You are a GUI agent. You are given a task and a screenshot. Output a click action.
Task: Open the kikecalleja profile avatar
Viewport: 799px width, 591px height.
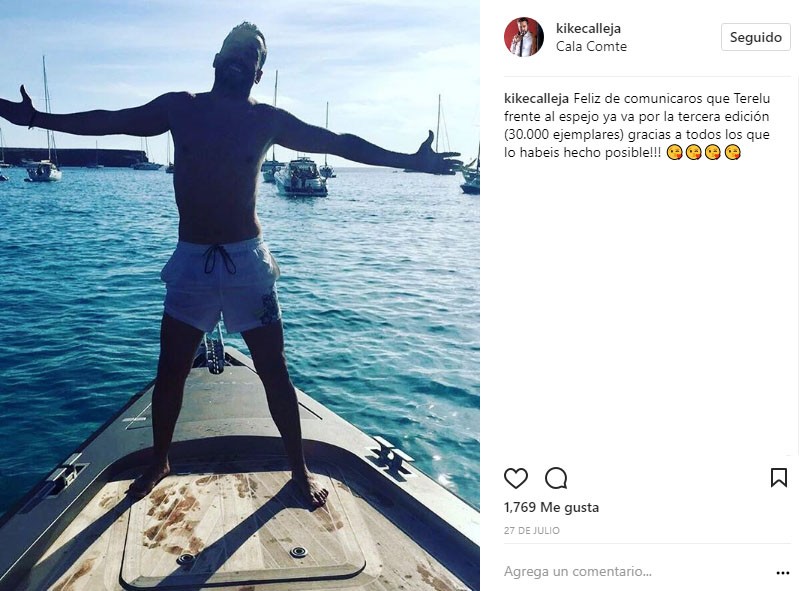(x=524, y=37)
